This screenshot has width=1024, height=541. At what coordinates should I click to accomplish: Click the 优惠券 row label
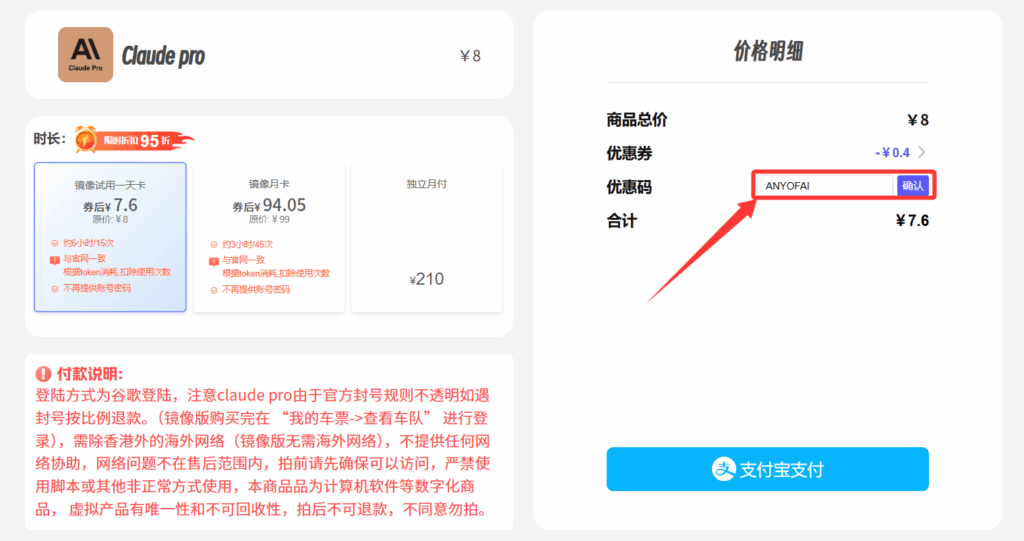tap(629, 153)
